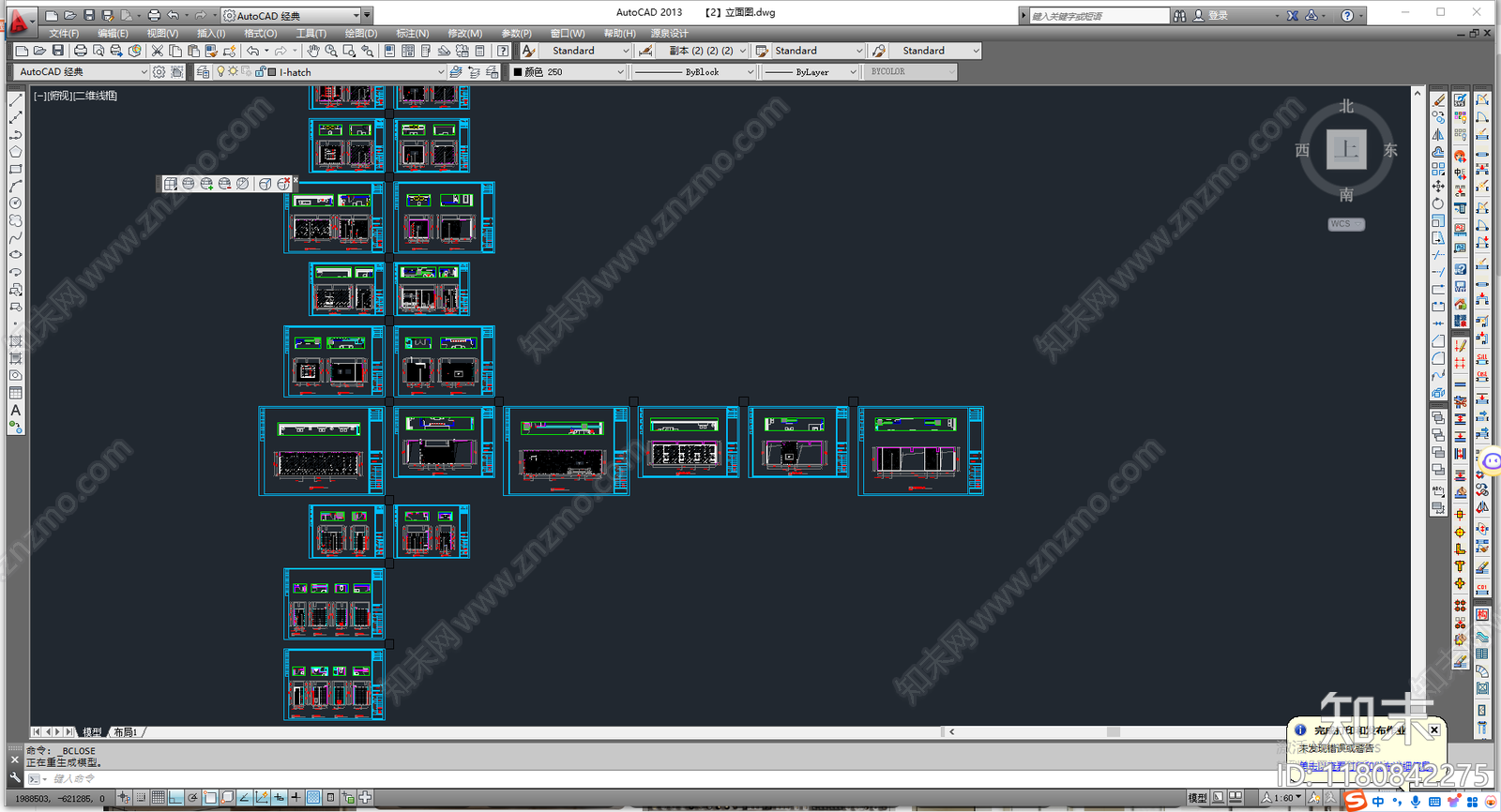Open the 格式(O) menu
The height and width of the screenshot is (812, 1501).
tap(261, 34)
